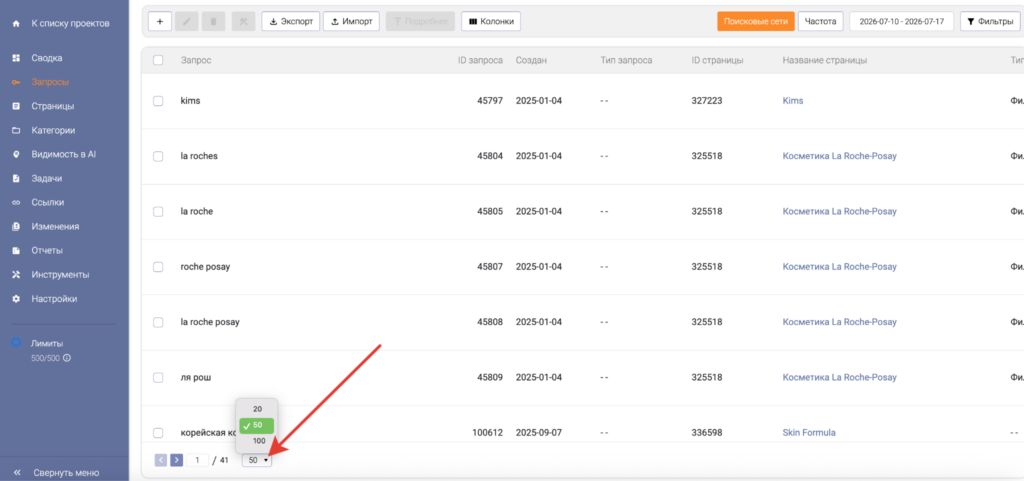
Task: Open the Фильтры panel
Action: (x=990, y=22)
